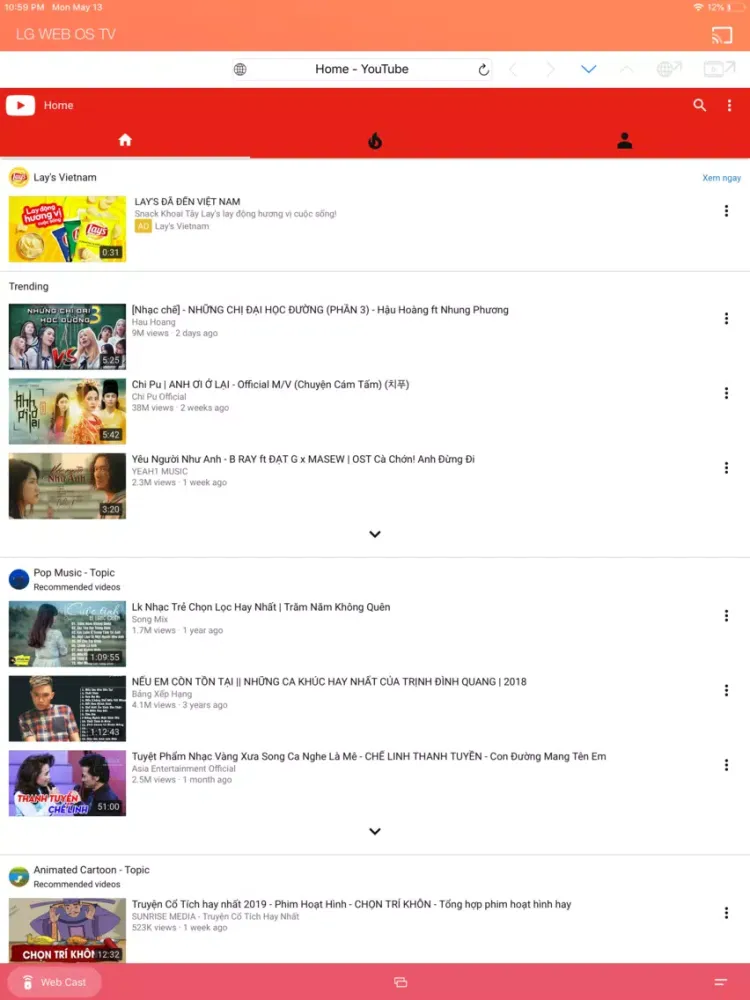
Task: Open Yêu Người Như Anh thumbnail
Action: [x=67, y=486]
